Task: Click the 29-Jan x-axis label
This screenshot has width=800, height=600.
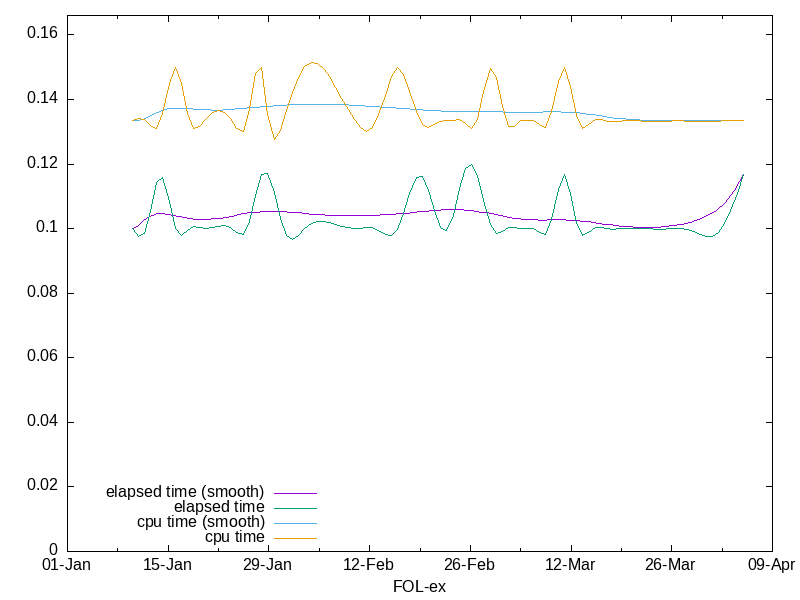Action: [x=268, y=565]
